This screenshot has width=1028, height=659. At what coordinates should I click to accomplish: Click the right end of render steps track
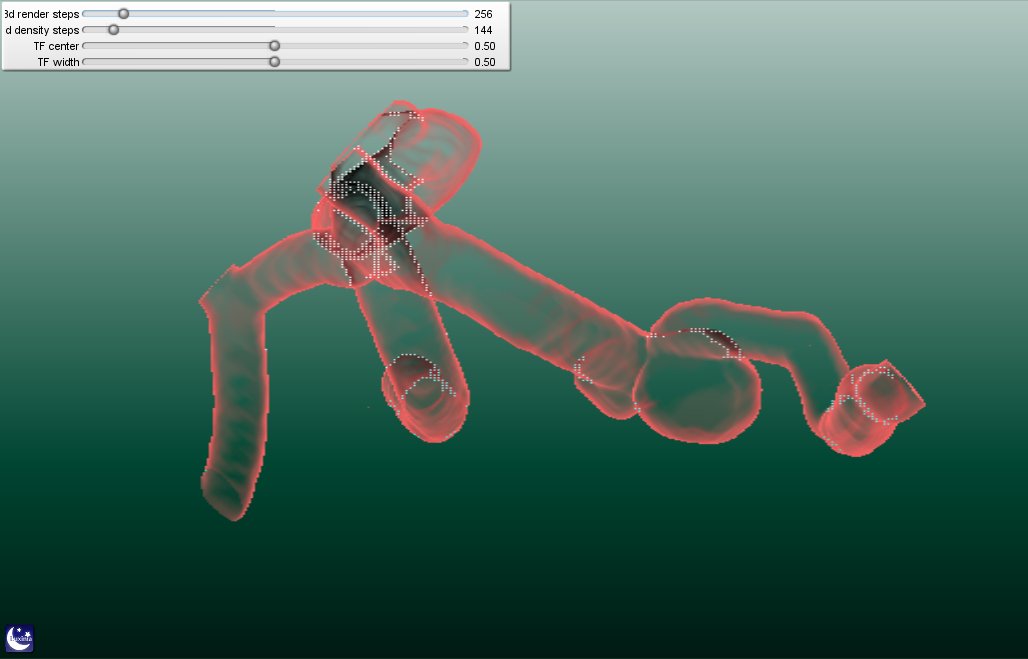pyautogui.click(x=465, y=14)
